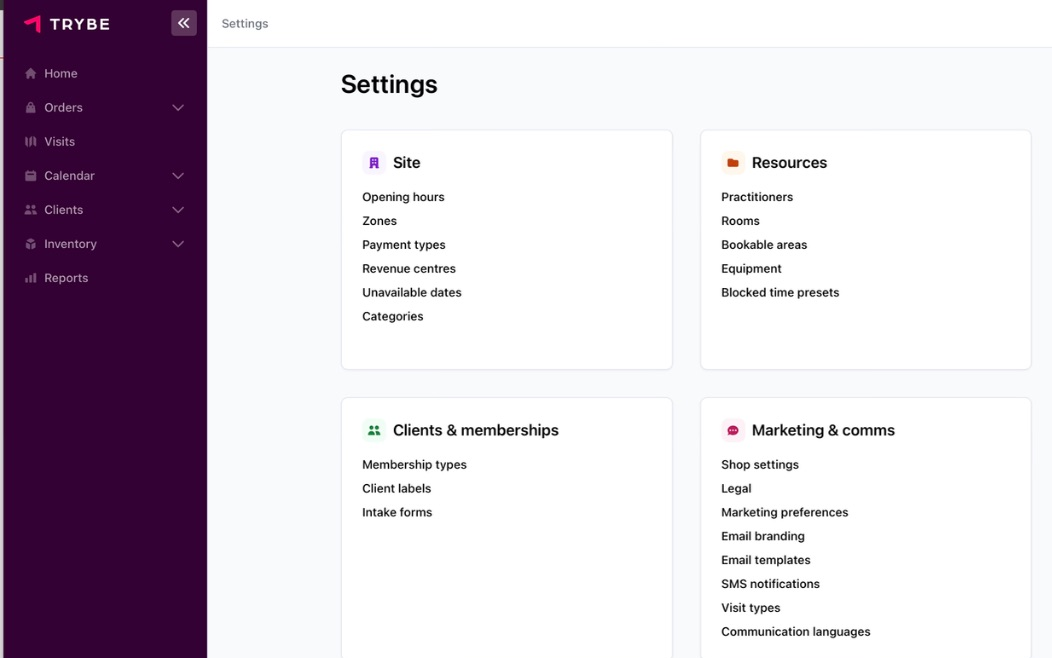Go to Reports in the sidebar
This screenshot has width=1052, height=658.
click(66, 278)
